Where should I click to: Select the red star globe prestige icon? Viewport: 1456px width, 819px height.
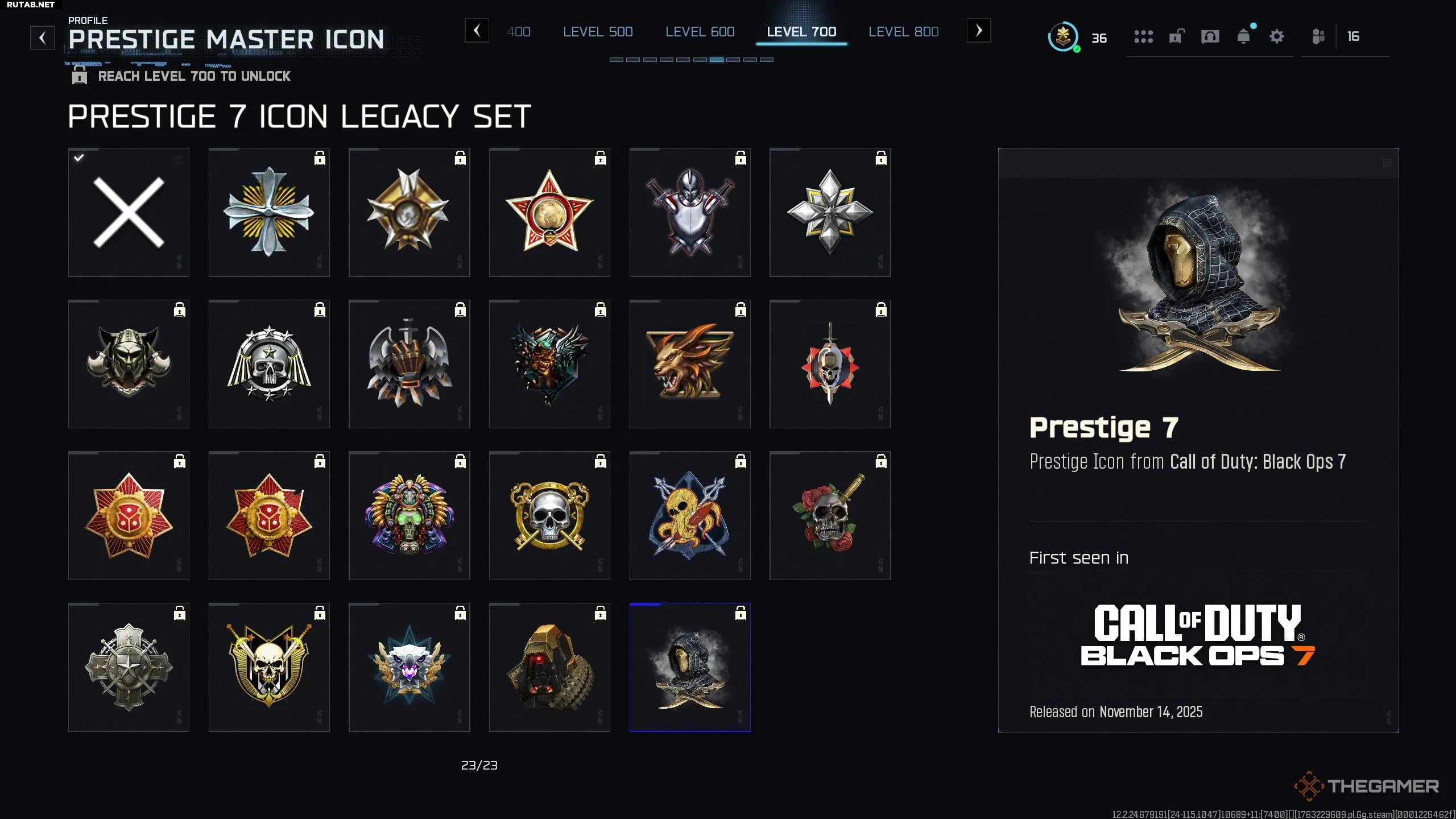coord(549,213)
